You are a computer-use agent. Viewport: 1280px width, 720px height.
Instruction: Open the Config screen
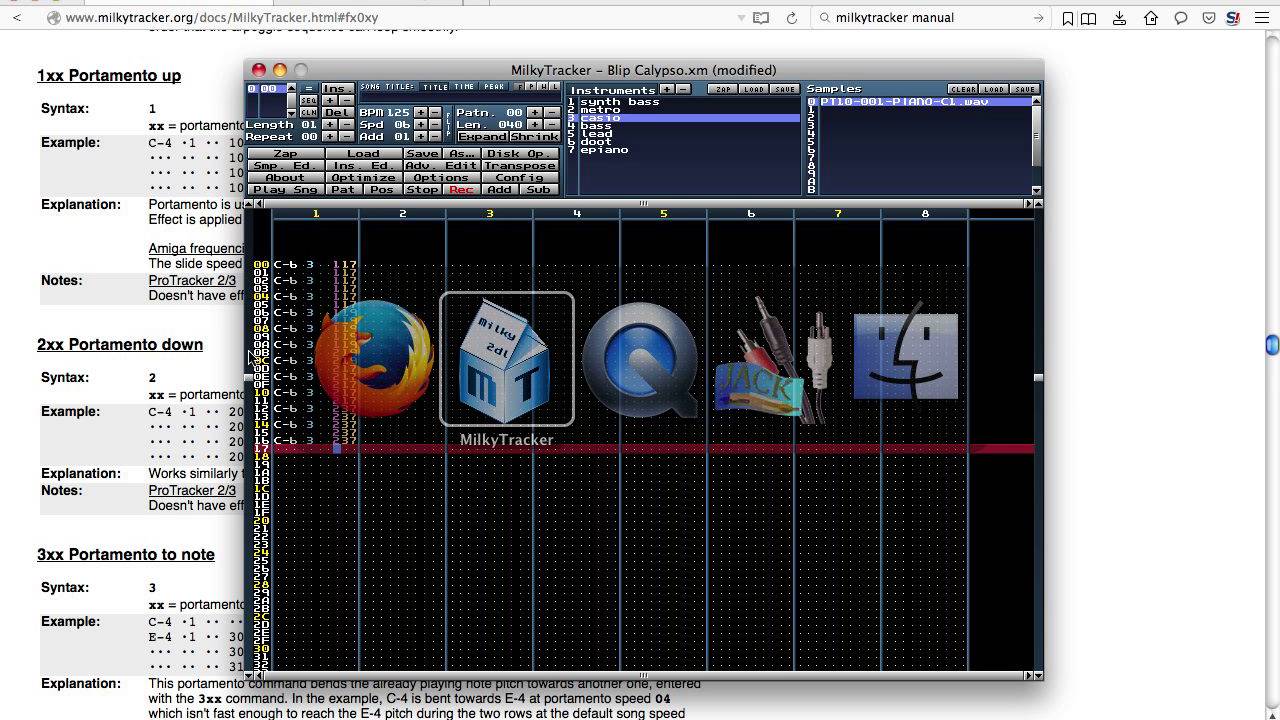pos(520,177)
